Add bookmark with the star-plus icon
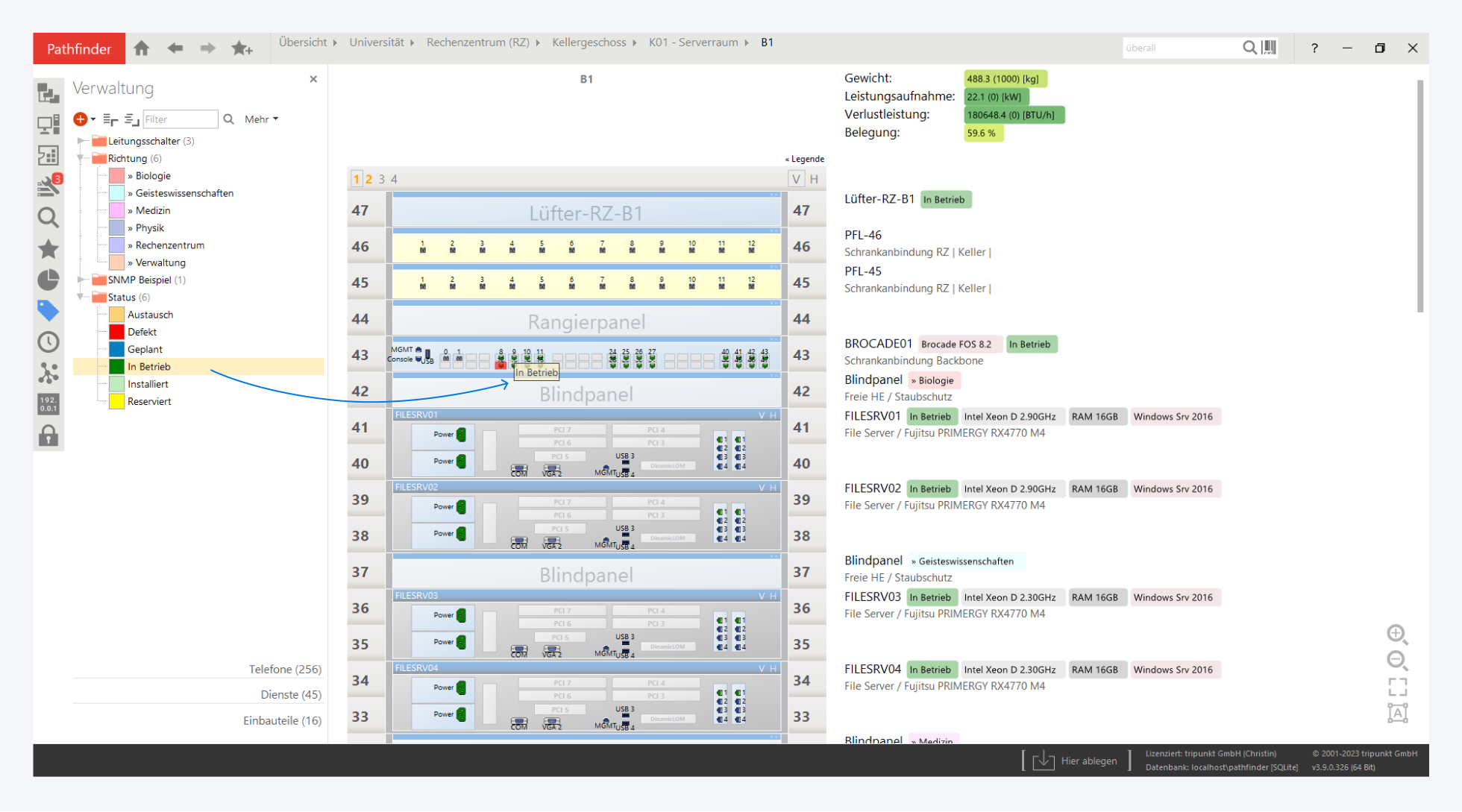The height and width of the screenshot is (812, 1462). (242, 48)
